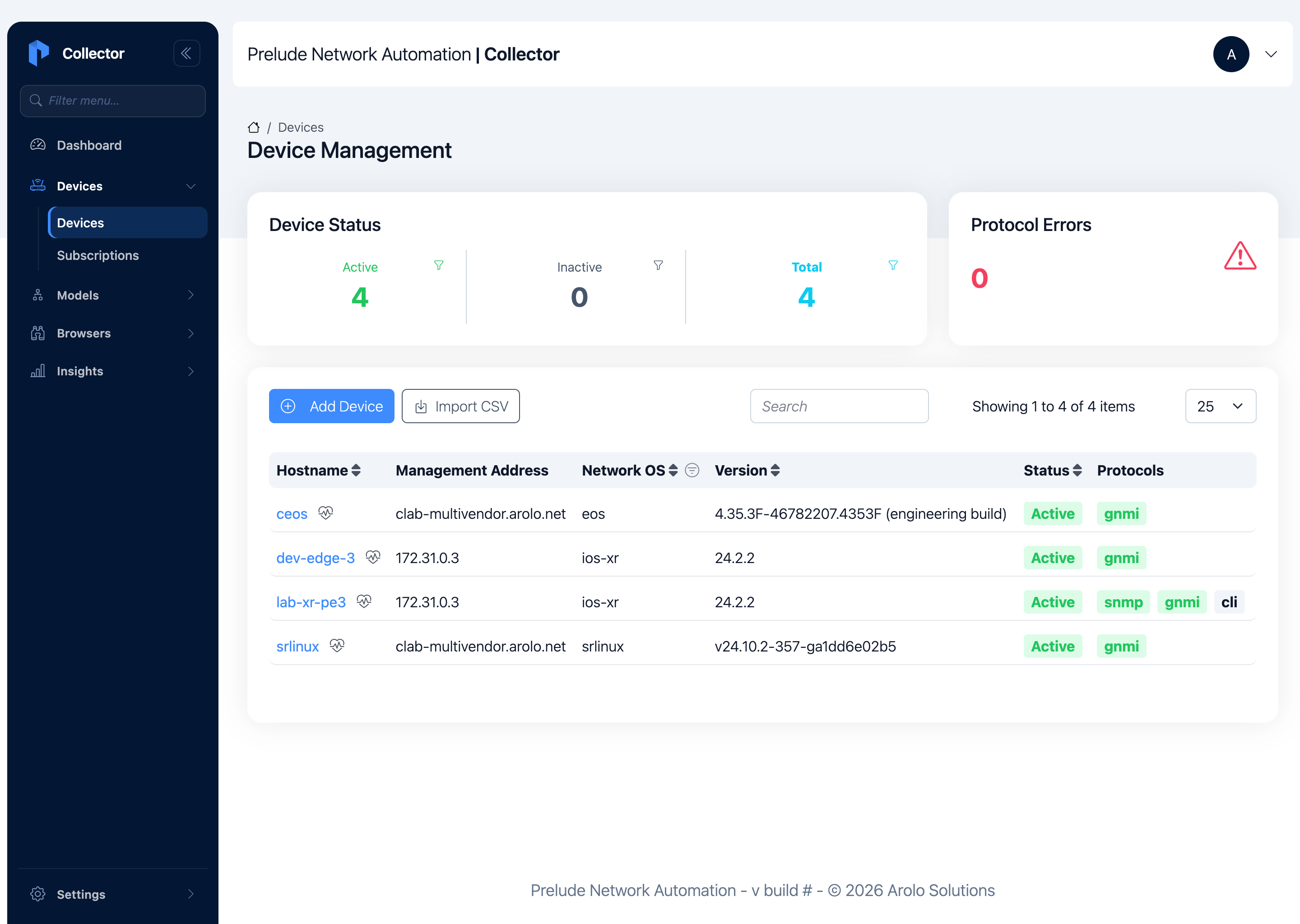Click the eos Network OS cell
1300x924 pixels.
click(x=593, y=514)
